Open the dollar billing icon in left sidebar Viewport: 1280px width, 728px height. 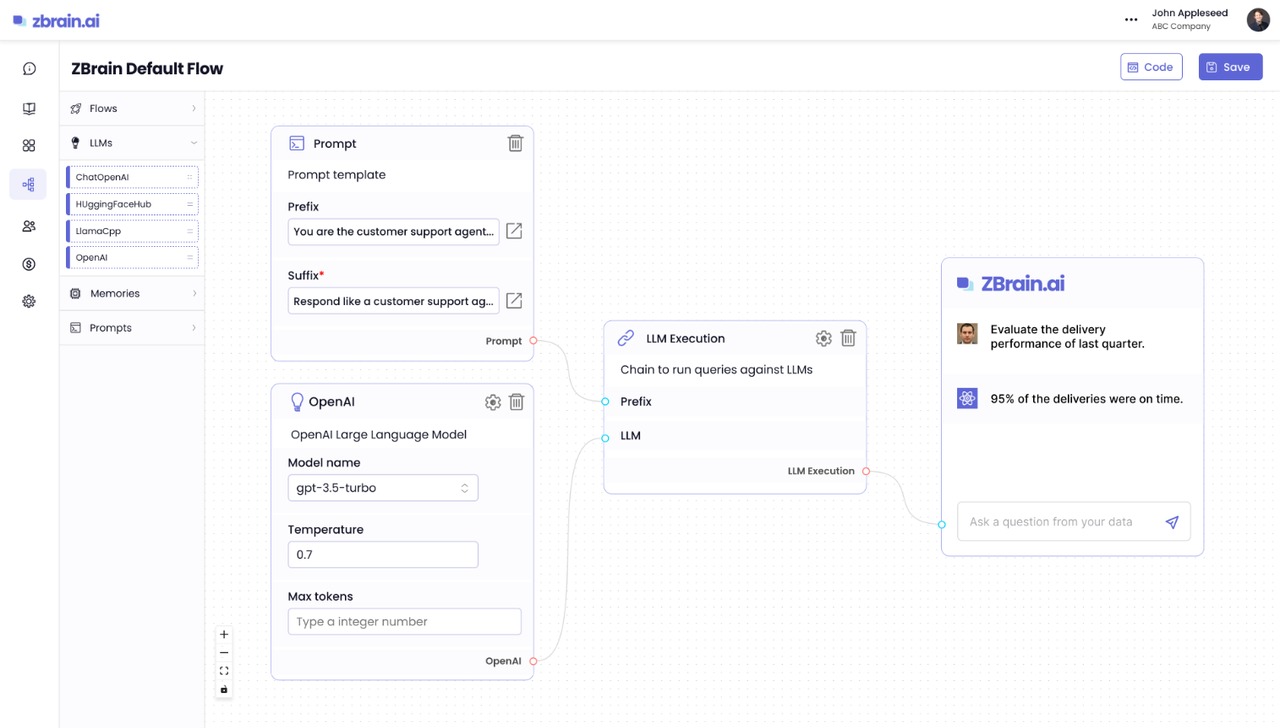29,264
